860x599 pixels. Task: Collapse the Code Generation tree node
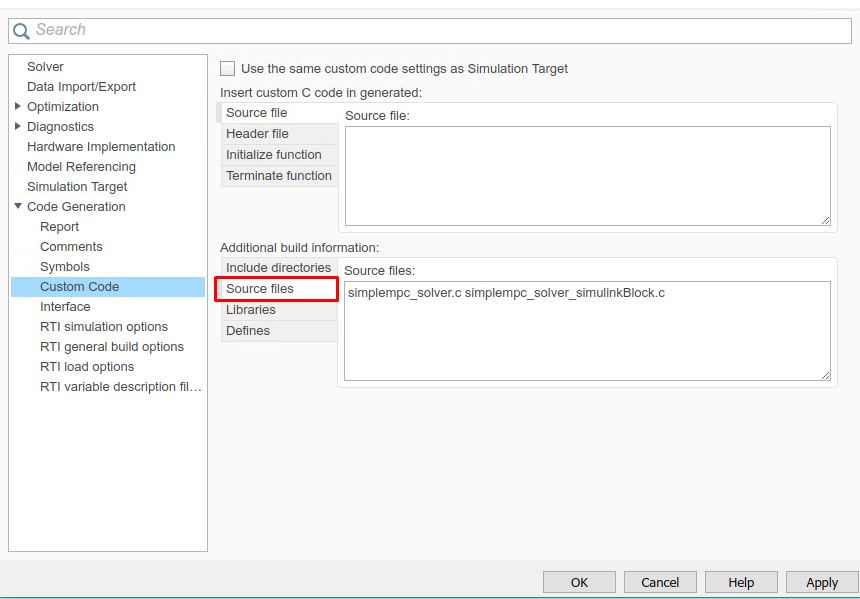click(18, 207)
